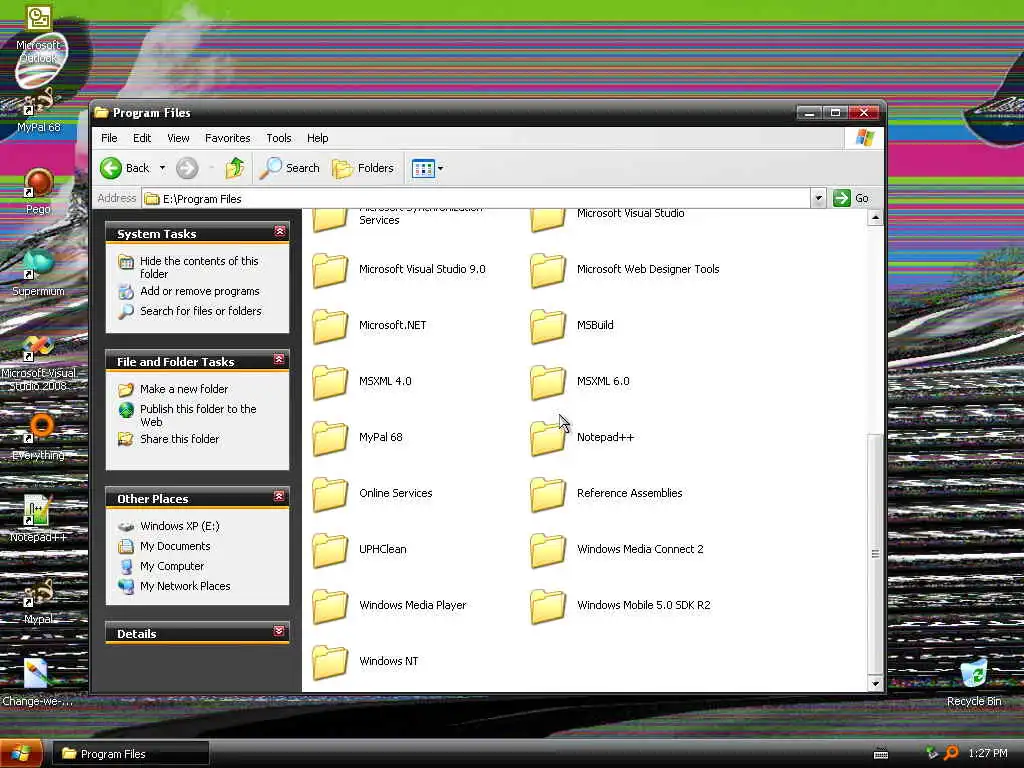Image resolution: width=1024 pixels, height=768 pixels.
Task: Select Notepad++ desktop shortcut
Action: coord(38,519)
